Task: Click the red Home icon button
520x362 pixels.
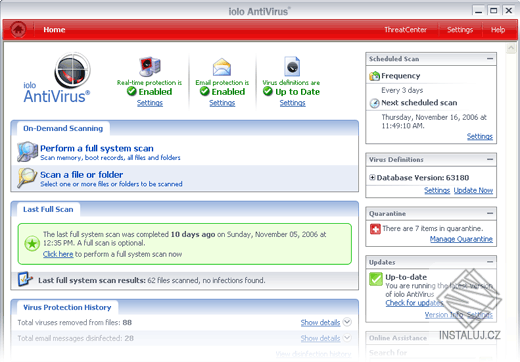Action: [x=18, y=29]
